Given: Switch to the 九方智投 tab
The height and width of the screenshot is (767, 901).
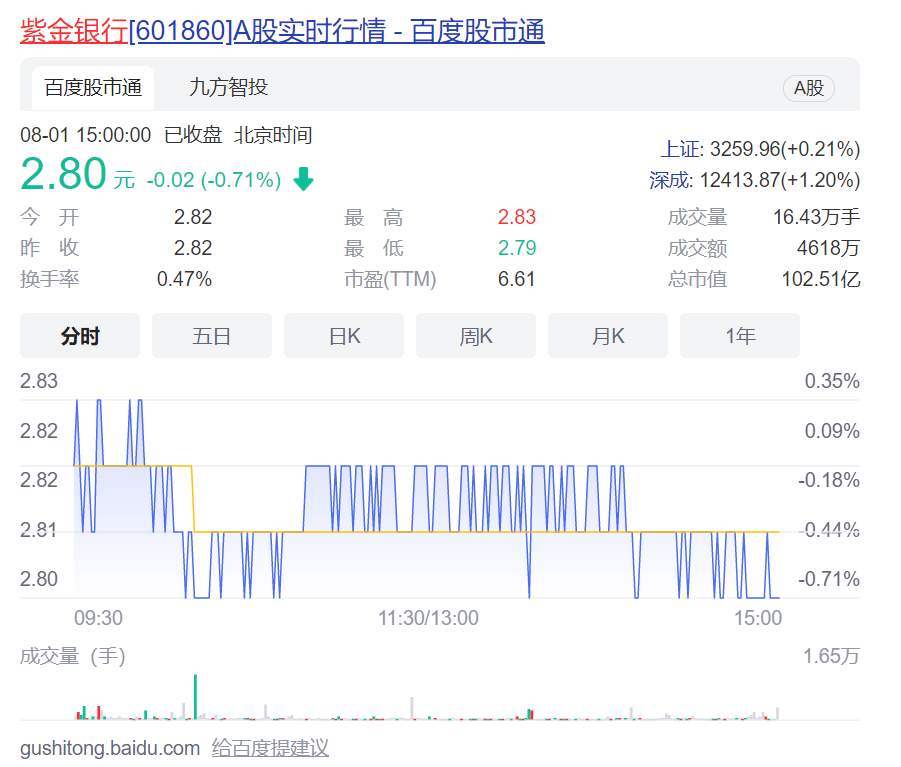Looking at the screenshot, I should pos(228,88).
